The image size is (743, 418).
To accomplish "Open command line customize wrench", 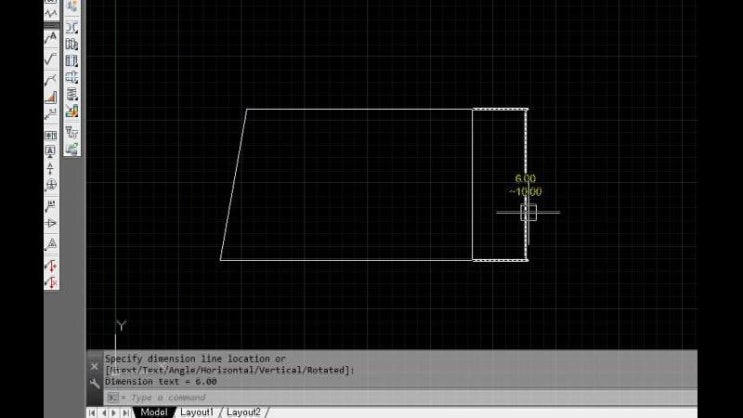I will coord(94,383).
